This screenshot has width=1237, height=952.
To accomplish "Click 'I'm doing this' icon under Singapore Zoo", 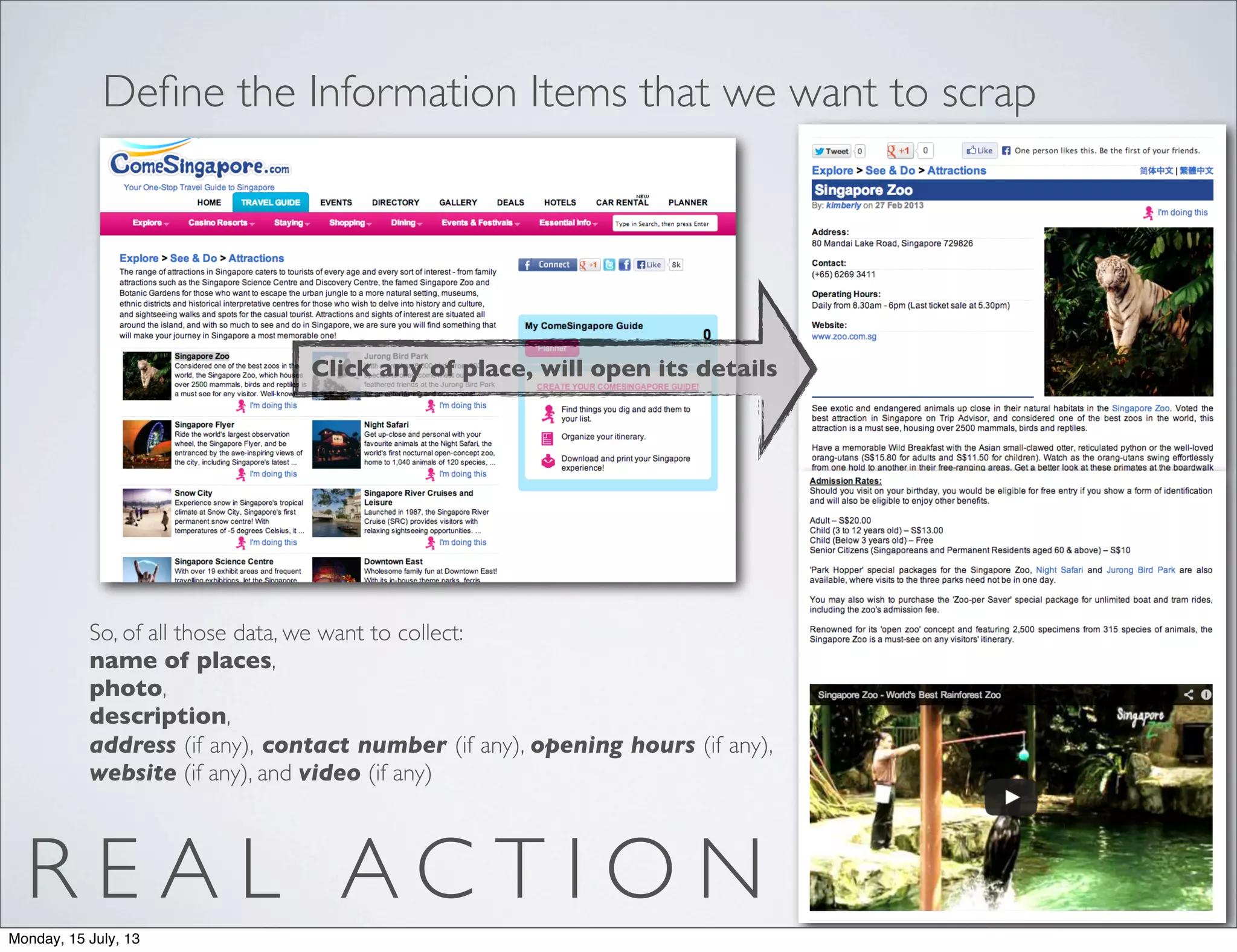I will click(x=241, y=406).
